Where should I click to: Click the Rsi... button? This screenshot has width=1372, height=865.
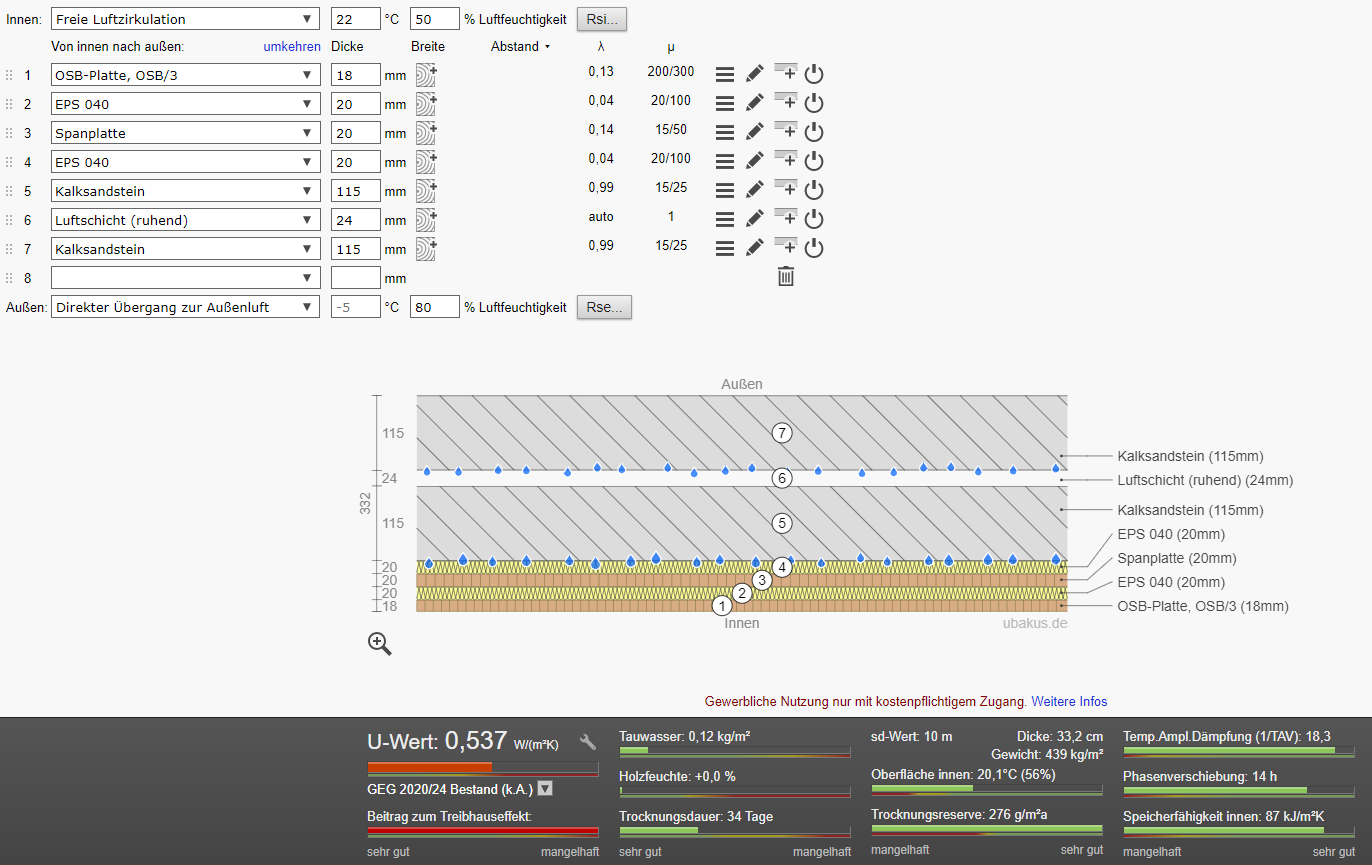pyautogui.click(x=602, y=19)
